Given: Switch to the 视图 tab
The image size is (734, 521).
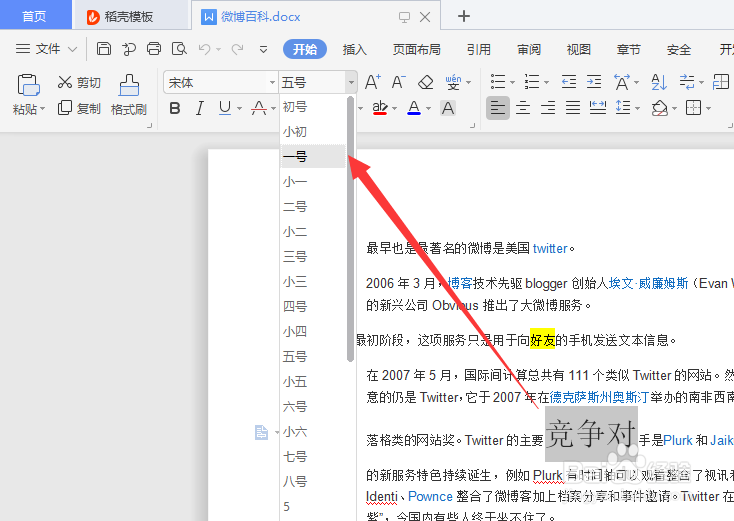Looking at the screenshot, I should tap(579, 49).
